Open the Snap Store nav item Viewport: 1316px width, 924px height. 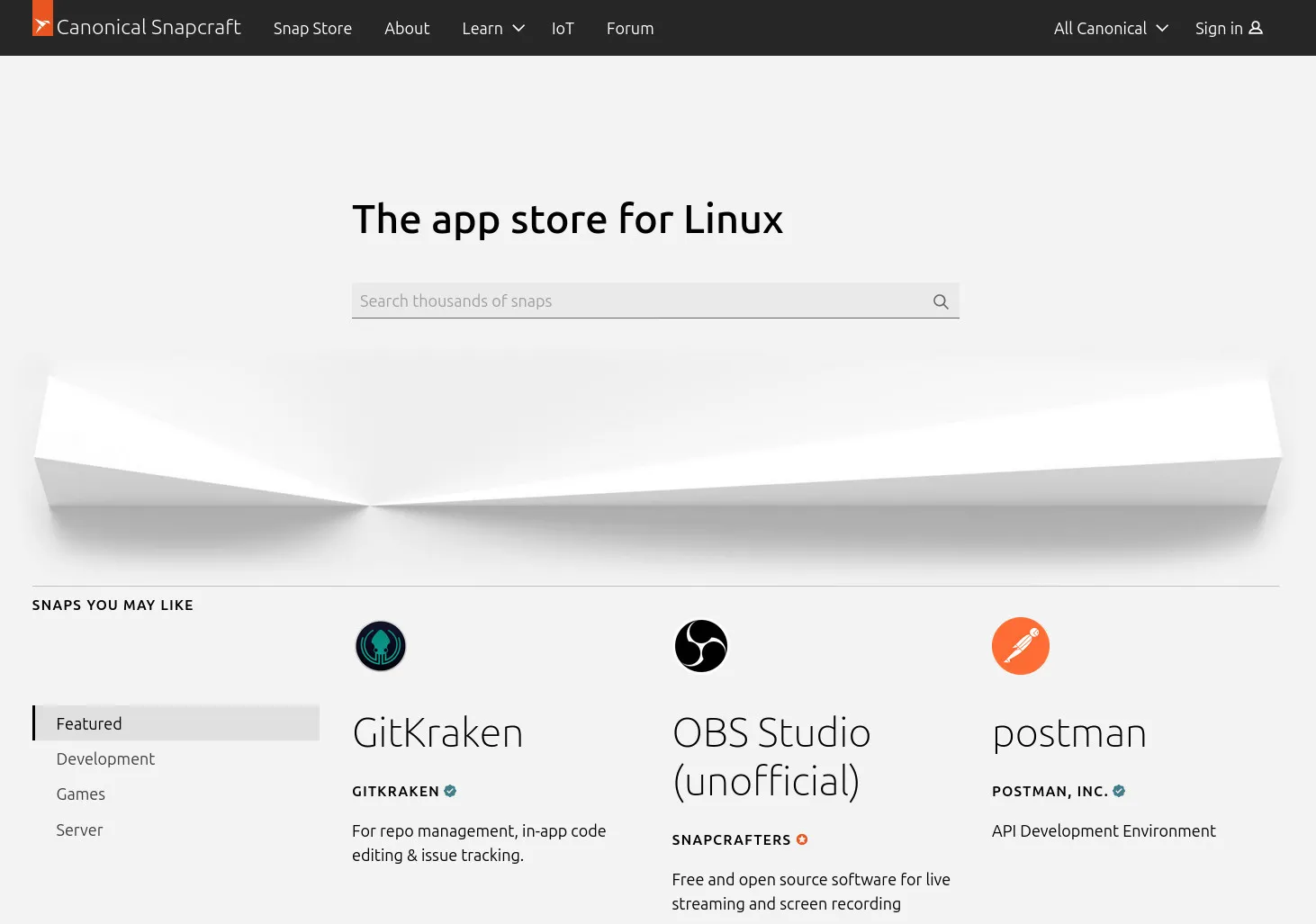point(312,28)
